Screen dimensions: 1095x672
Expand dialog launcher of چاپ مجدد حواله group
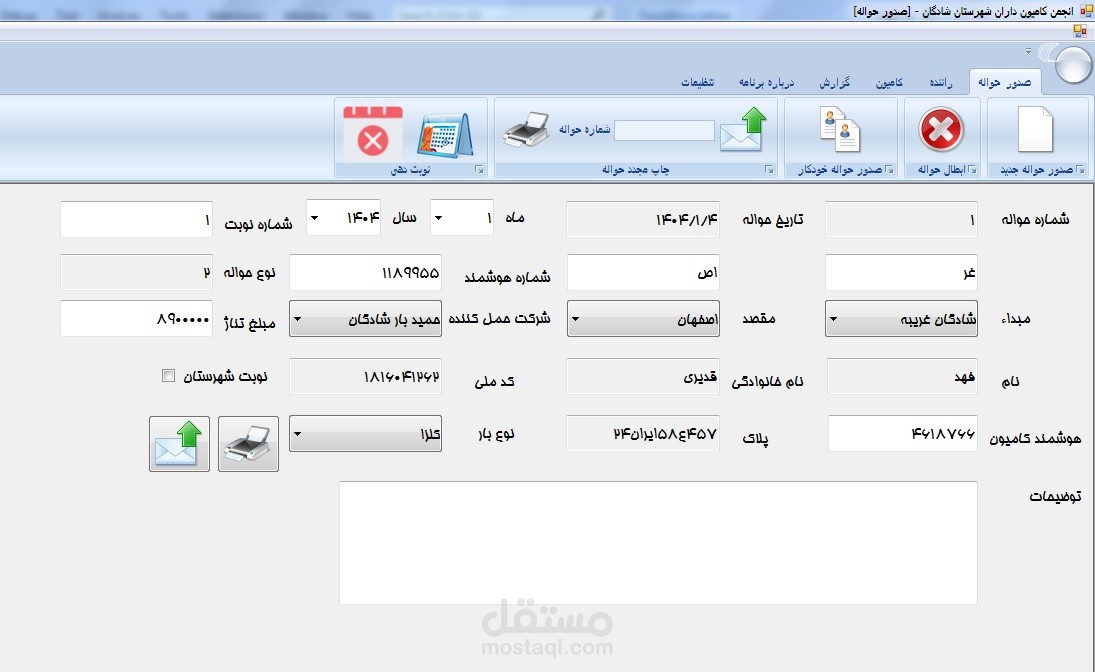pyautogui.click(x=769, y=170)
